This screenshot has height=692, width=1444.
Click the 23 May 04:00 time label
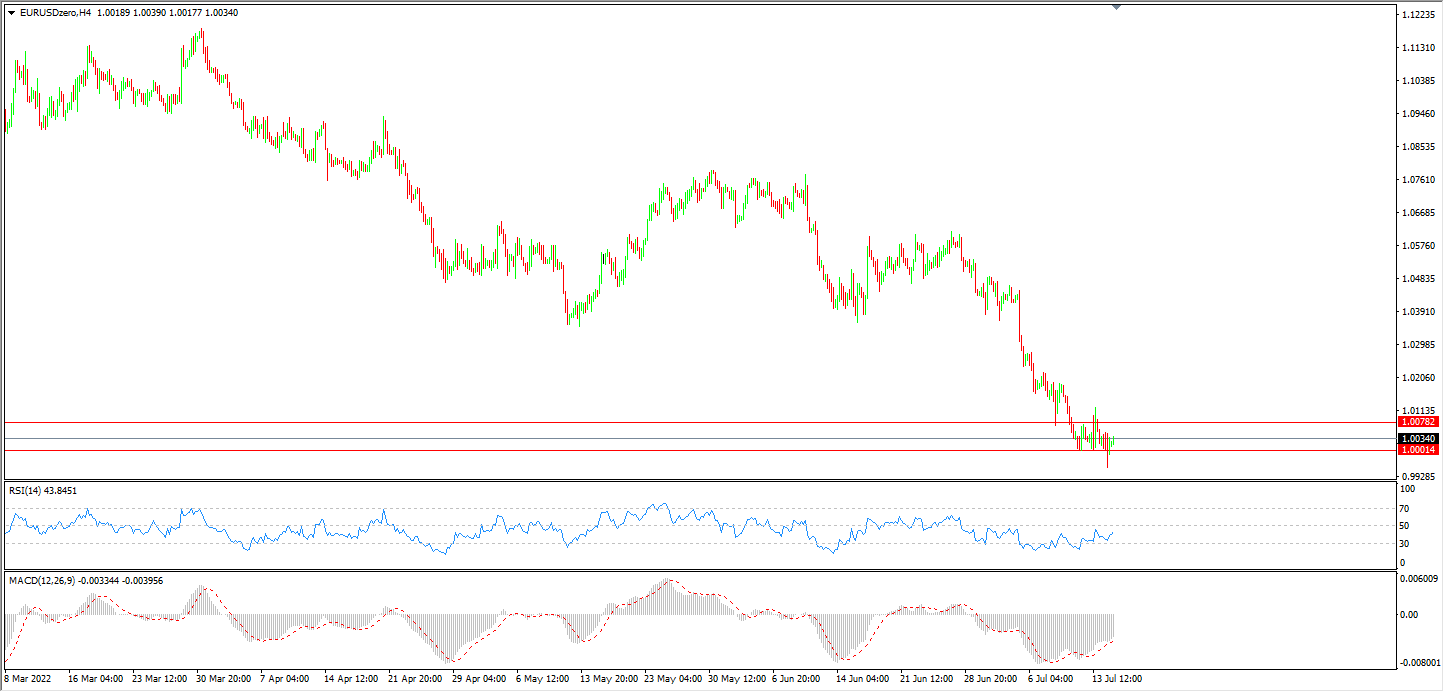[671, 678]
